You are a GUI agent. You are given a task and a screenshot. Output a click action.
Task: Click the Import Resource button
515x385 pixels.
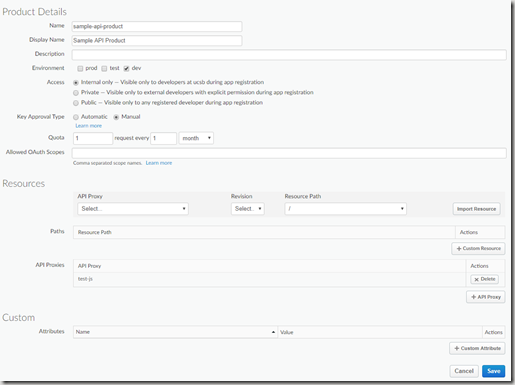[x=476, y=209]
